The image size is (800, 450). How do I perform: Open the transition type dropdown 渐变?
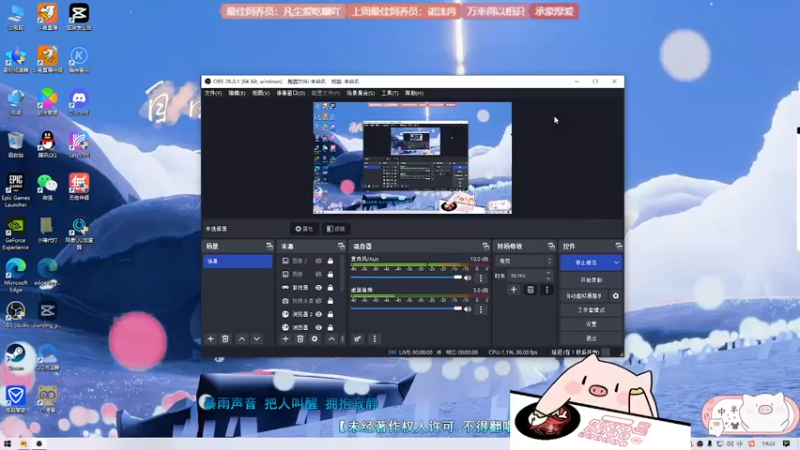coord(524,261)
